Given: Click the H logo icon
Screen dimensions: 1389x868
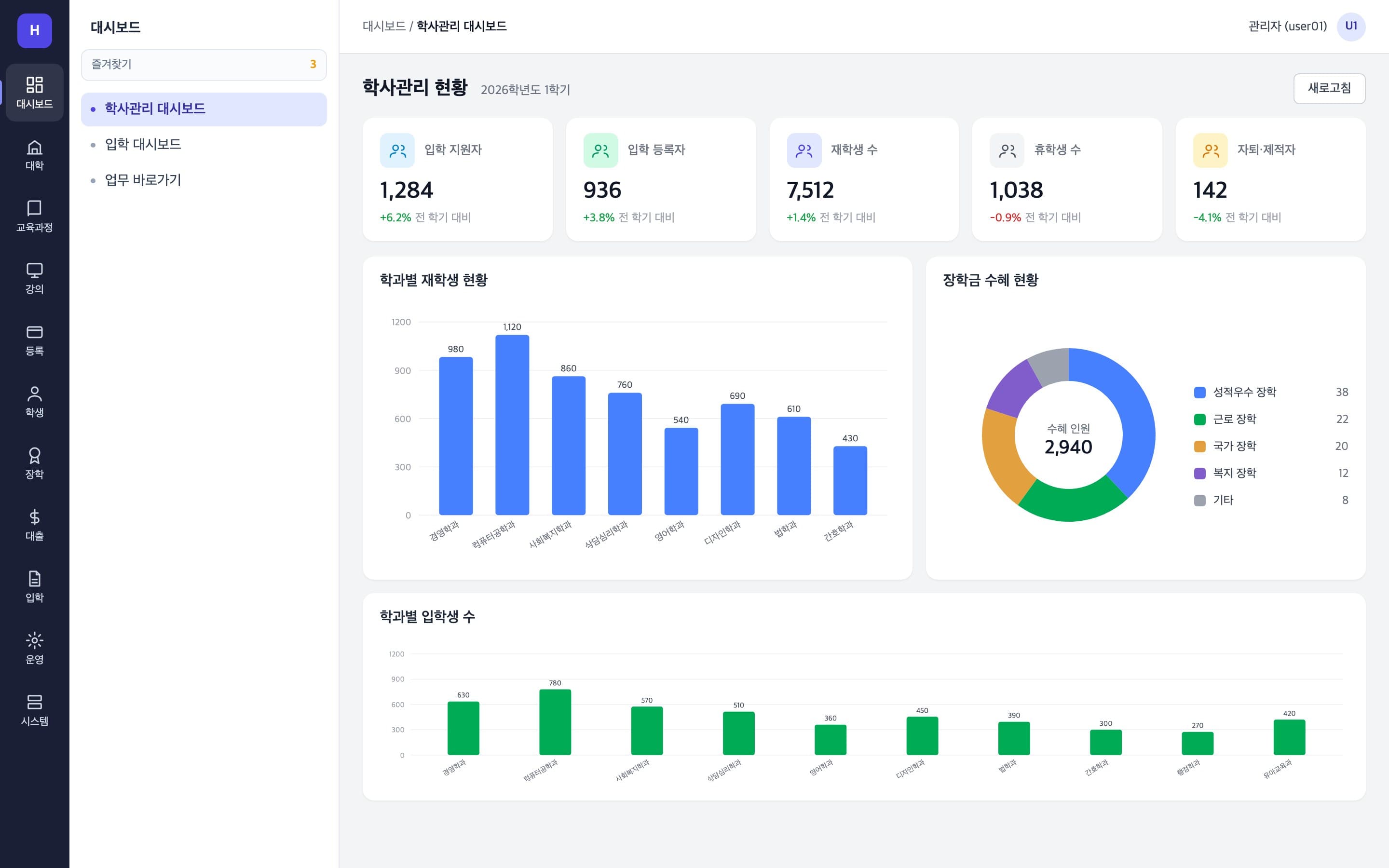Looking at the screenshot, I should click(34, 30).
